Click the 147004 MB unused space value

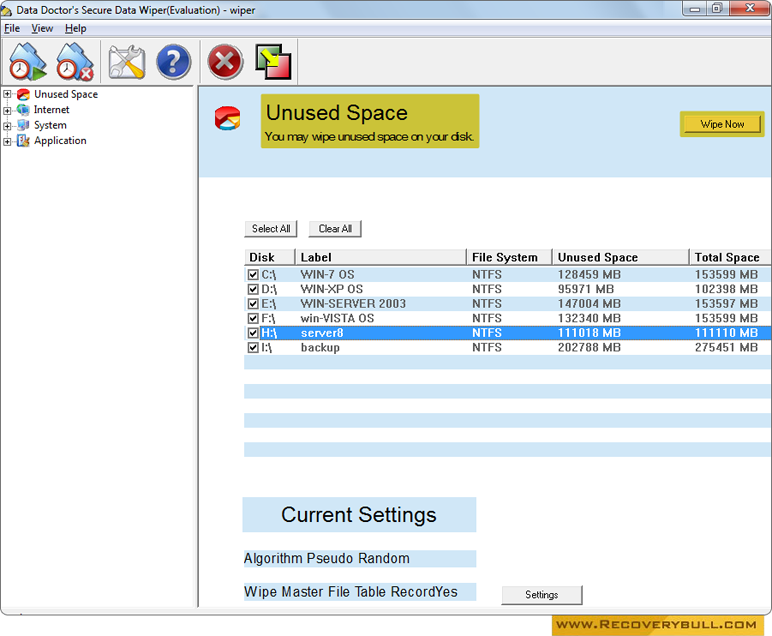pos(589,304)
